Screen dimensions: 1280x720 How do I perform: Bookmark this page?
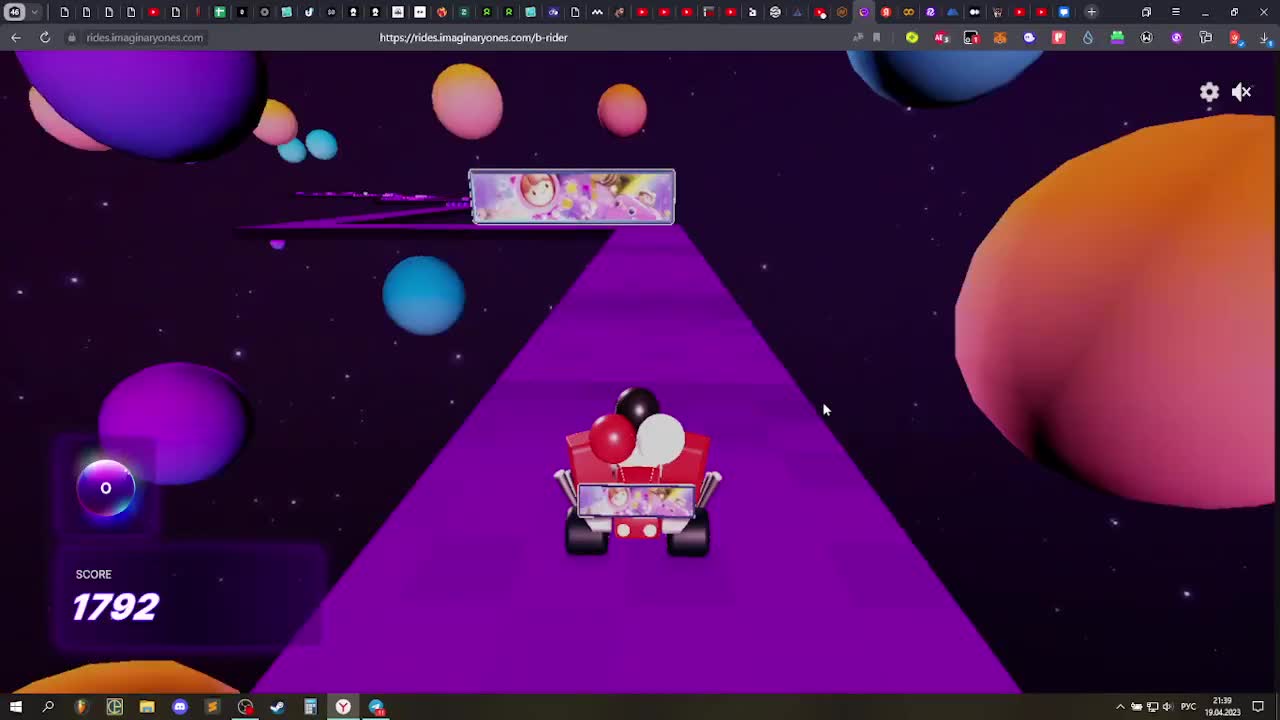[876, 37]
